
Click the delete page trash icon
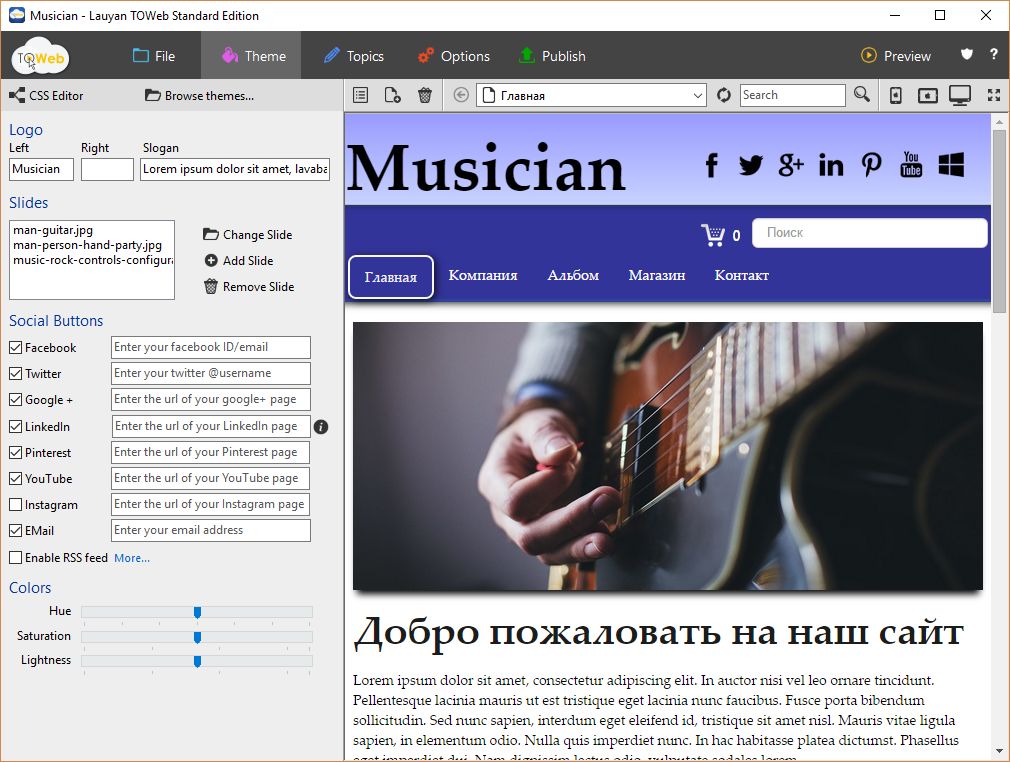click(x=424, y=94)
